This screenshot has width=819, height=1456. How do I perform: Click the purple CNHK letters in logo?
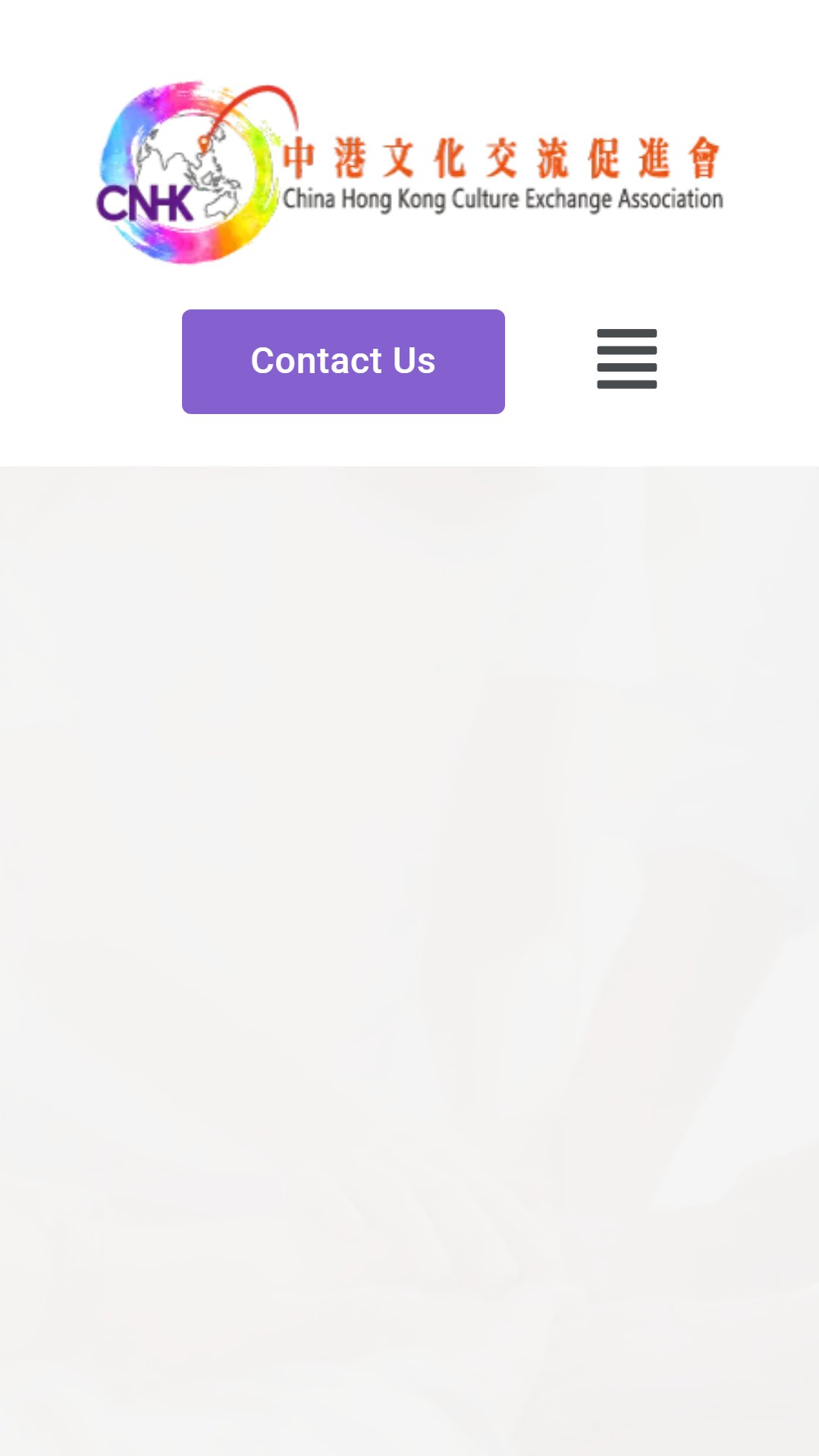pos(144,203)
